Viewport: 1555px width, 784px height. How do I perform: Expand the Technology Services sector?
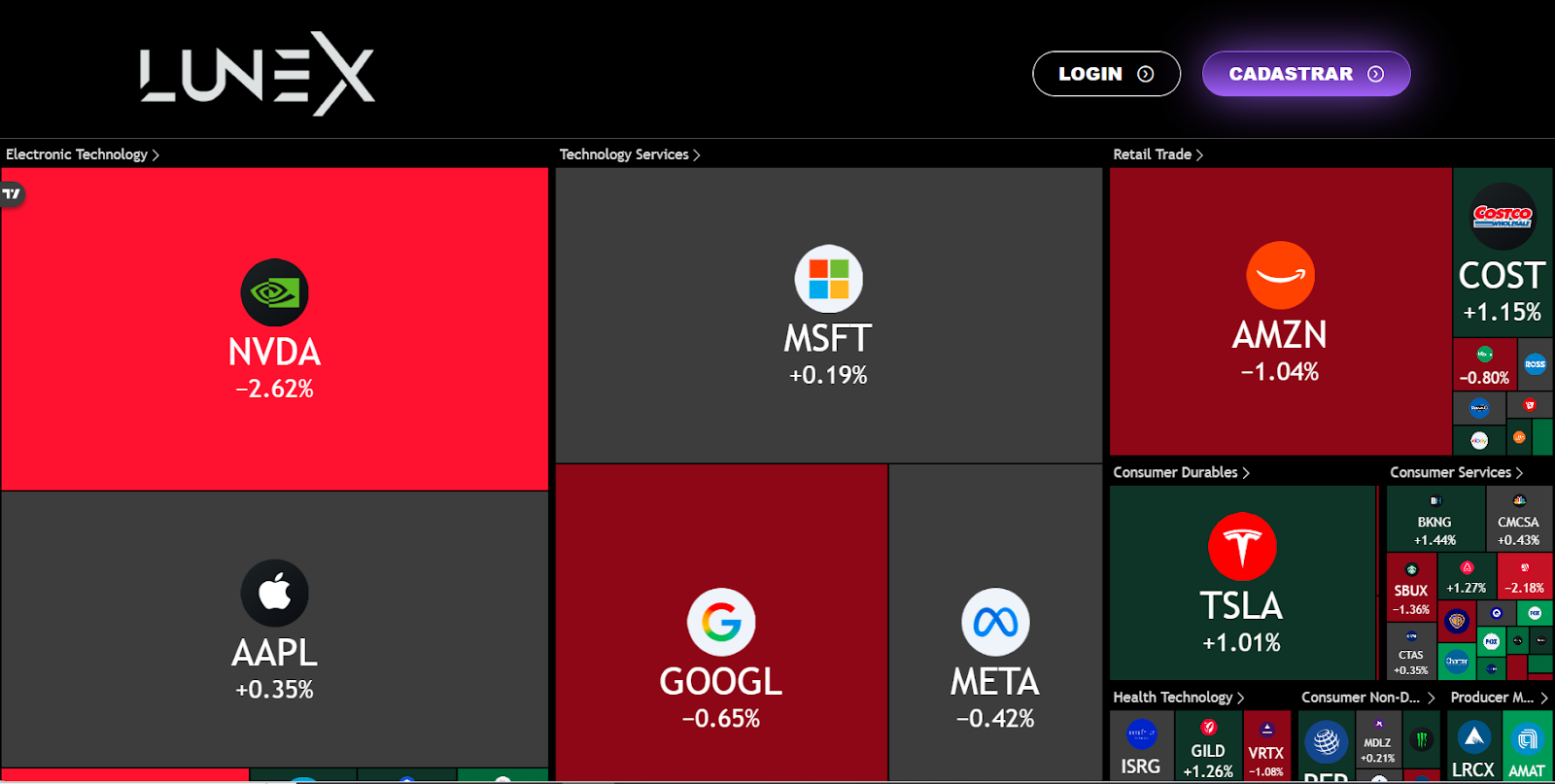629,154
